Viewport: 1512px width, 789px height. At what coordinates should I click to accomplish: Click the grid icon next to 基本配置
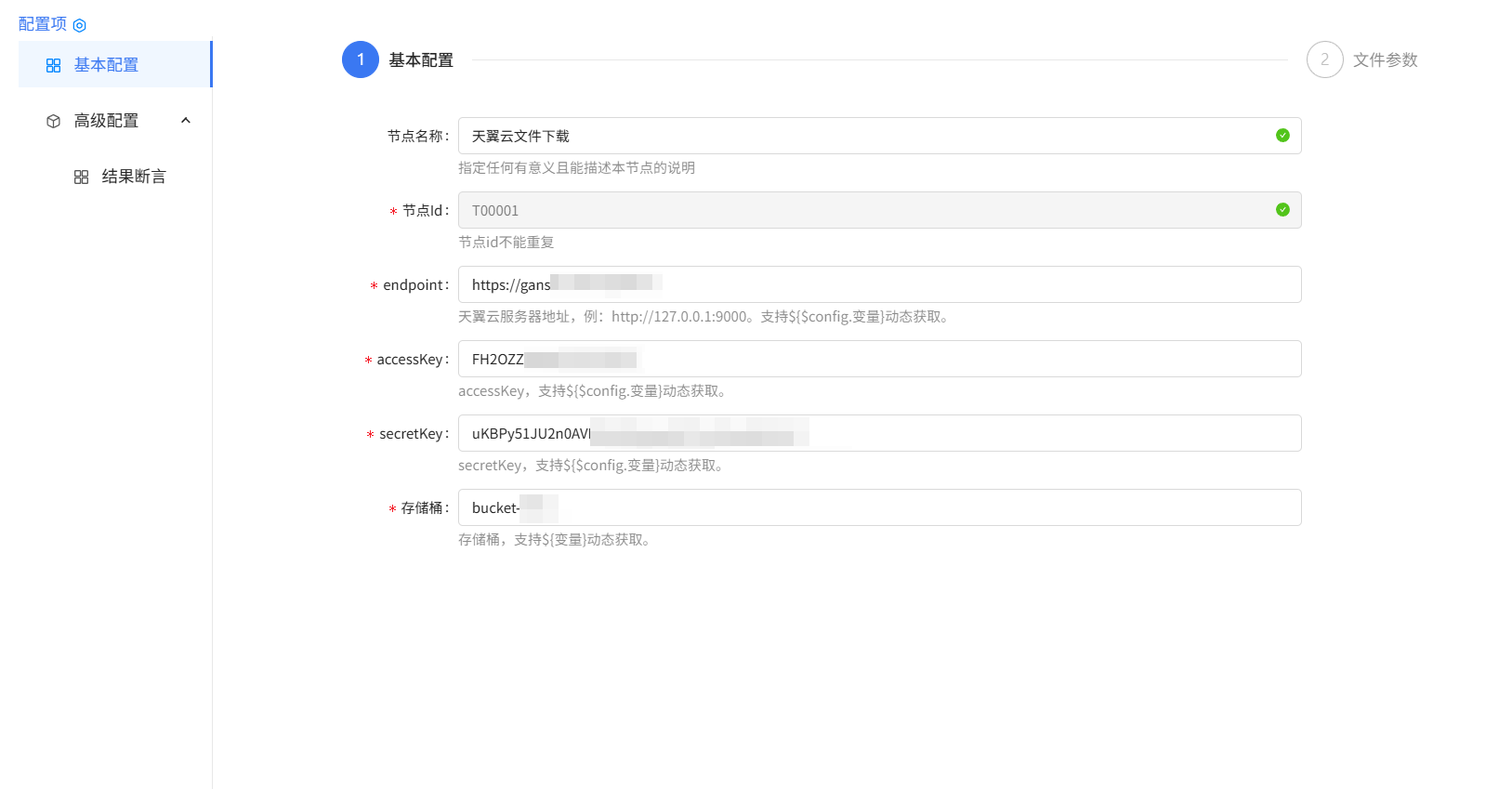click(54, 65)
